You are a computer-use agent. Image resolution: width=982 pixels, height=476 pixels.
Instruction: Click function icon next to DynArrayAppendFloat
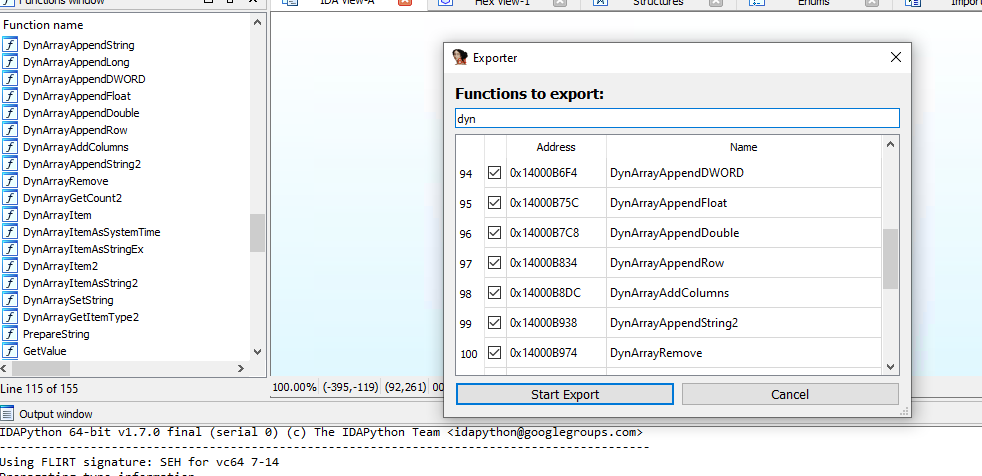click(10, 96)
